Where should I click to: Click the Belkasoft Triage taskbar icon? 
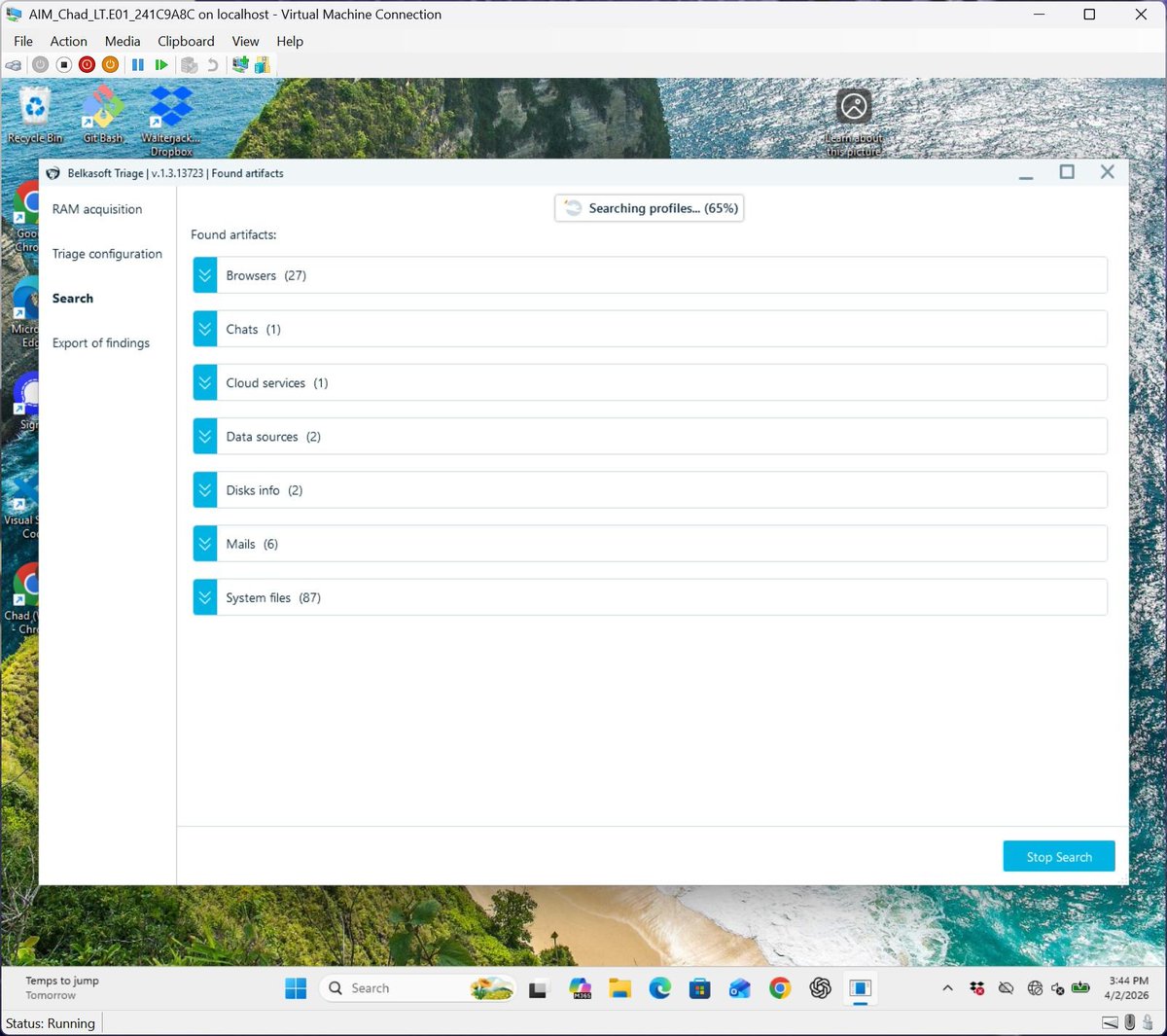[860, 988]
